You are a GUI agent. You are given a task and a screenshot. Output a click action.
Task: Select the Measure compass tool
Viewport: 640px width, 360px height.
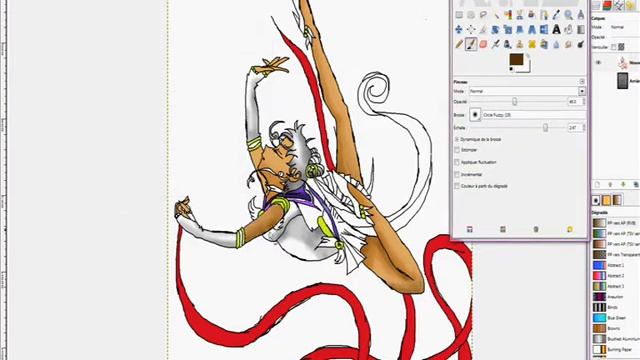[580, 15]
